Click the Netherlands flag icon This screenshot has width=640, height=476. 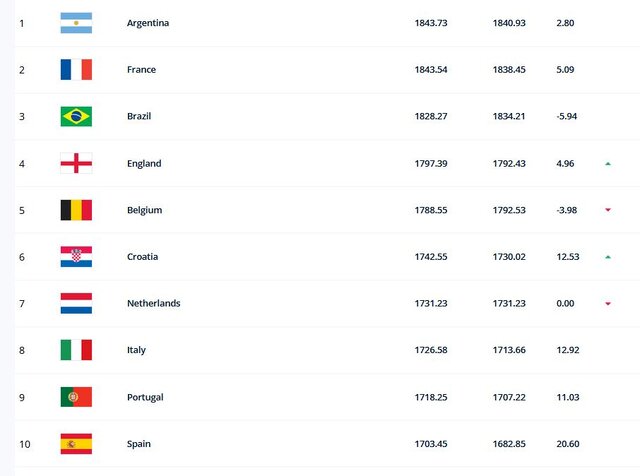click(x=76, y=303)
